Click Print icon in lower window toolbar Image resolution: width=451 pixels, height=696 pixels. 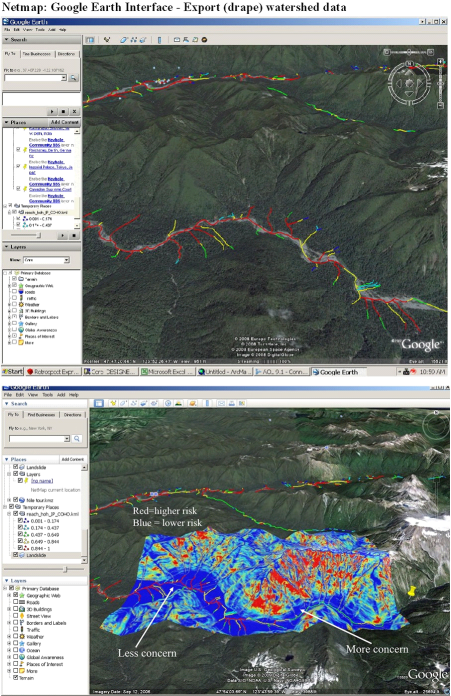pos(232,403)
